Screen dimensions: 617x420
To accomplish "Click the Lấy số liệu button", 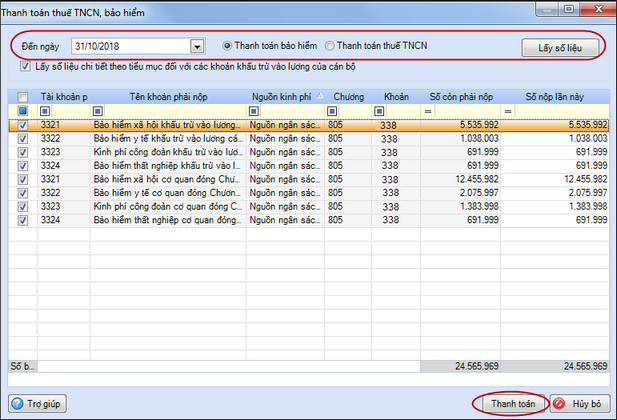I will pos(560,48).
